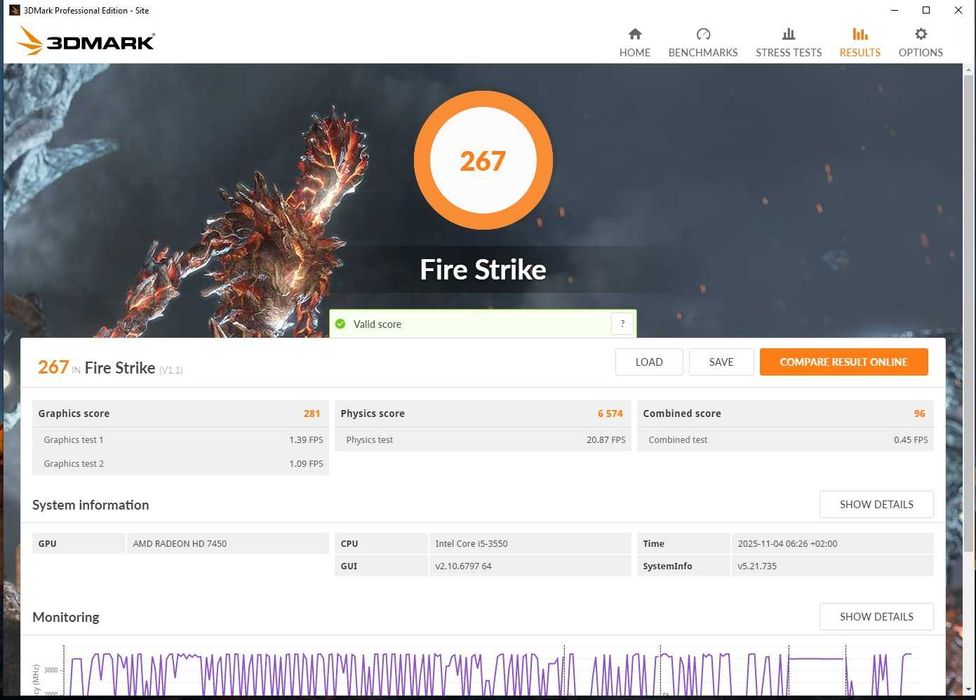Click the orange 267 score circle
The height and width of the screenshot is (700, 976).
pyautogui.click(x=483, y=161)
